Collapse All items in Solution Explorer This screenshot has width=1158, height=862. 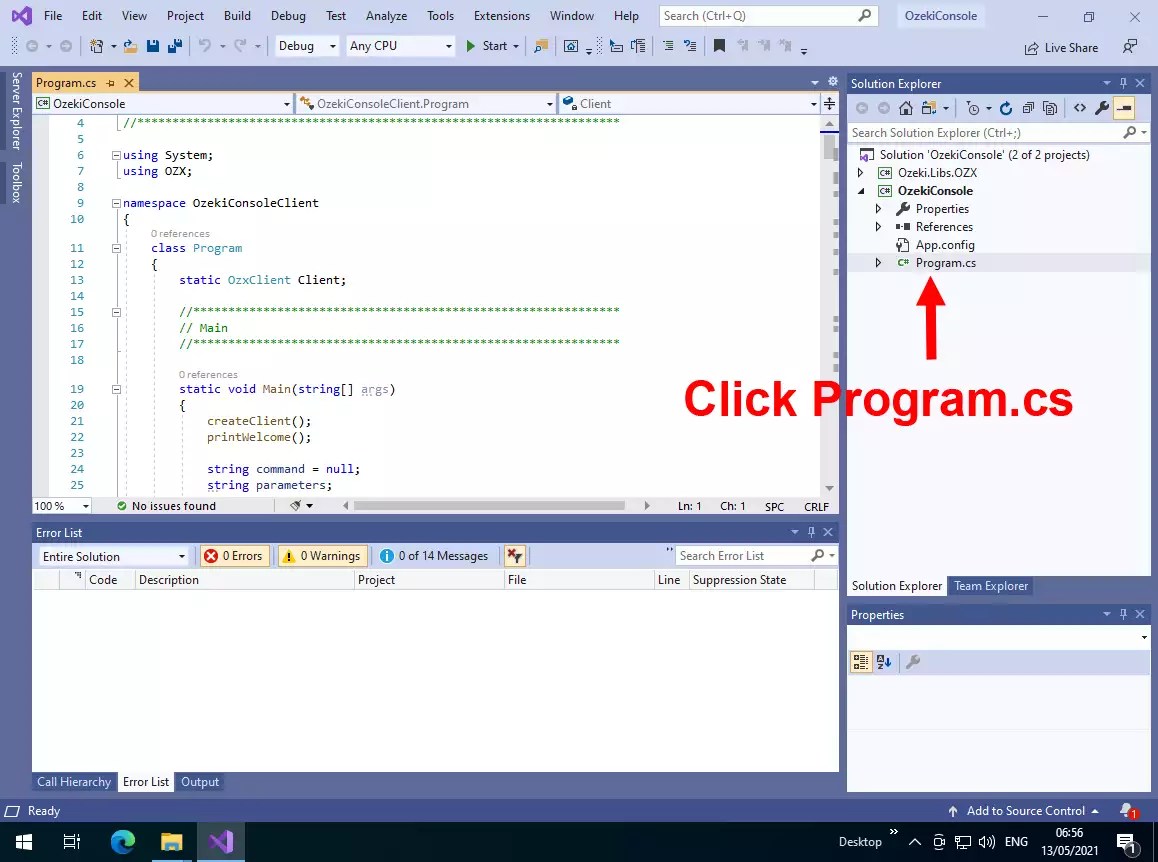pos(1028,107)
